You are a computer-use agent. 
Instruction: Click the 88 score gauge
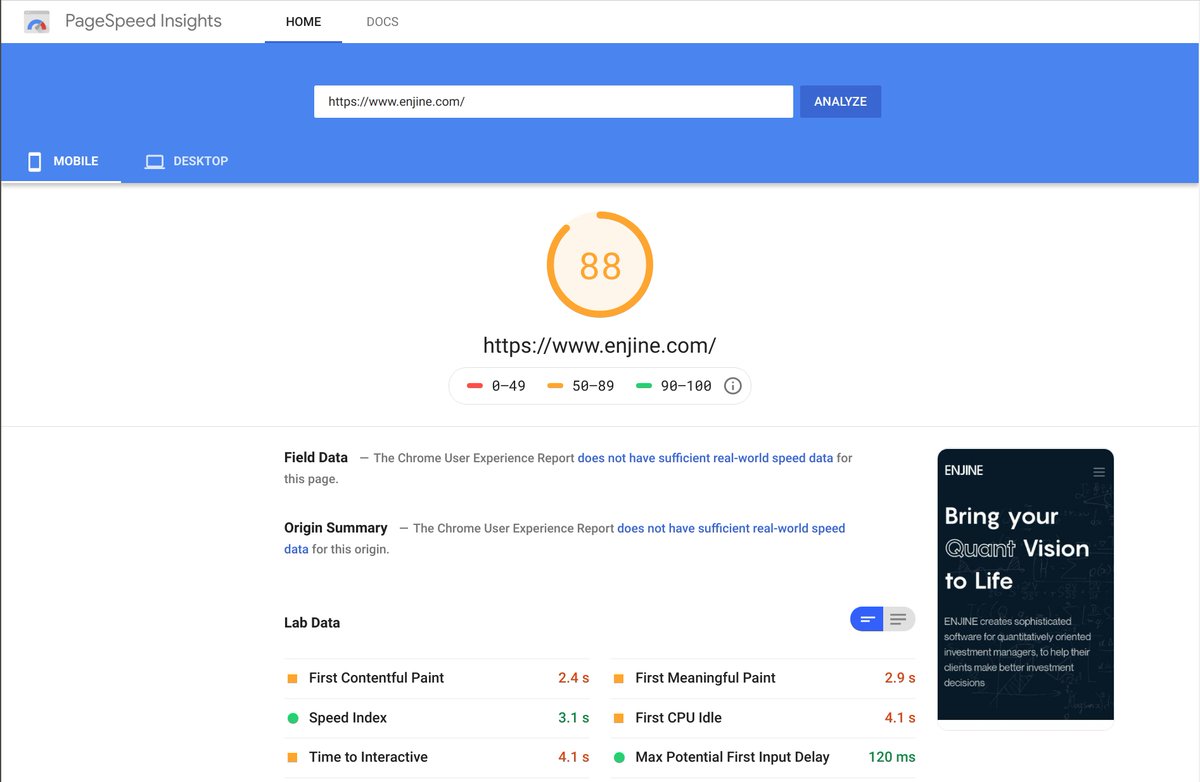600,265
